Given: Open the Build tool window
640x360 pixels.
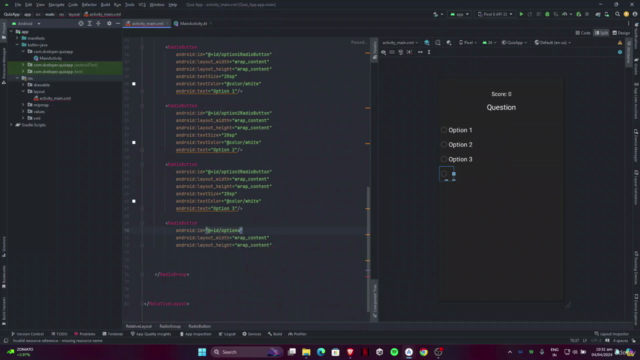Looking at the screenshot, I should tap(275, 334).
